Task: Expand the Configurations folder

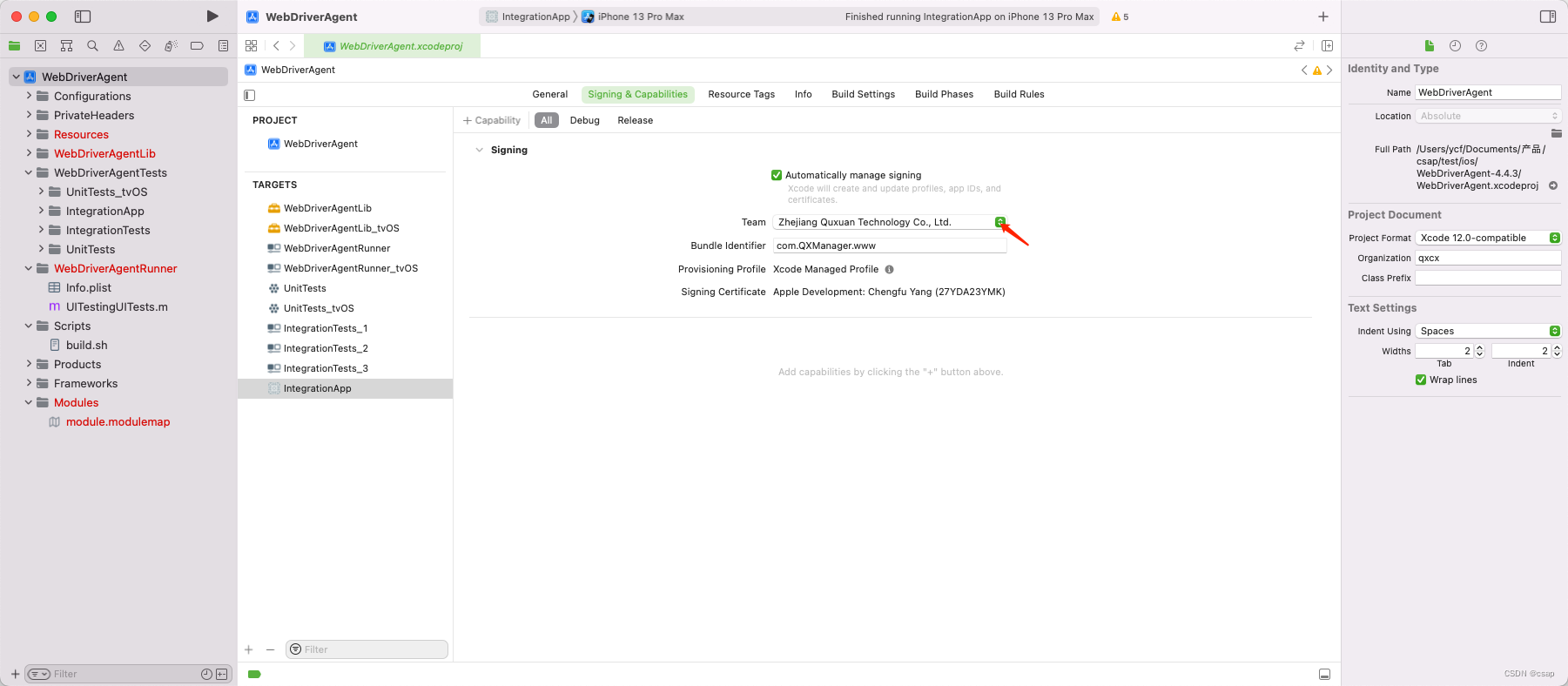Action: [29, 96]
